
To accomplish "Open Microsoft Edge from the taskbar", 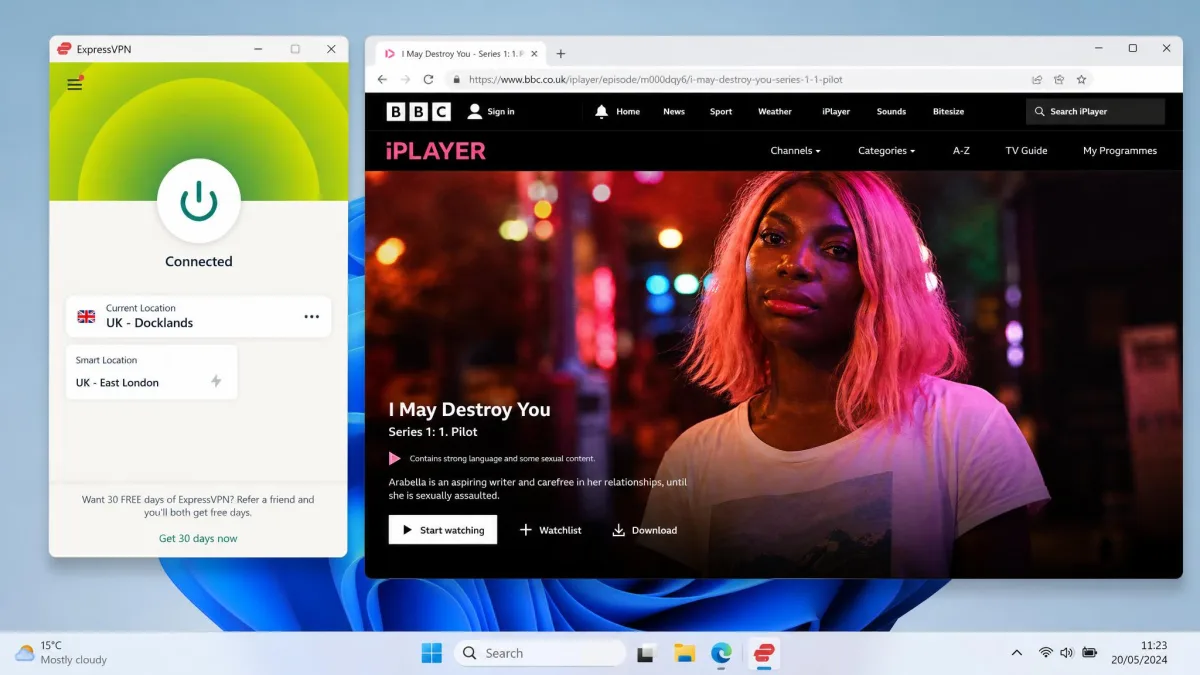I will [x=721, y=653].
